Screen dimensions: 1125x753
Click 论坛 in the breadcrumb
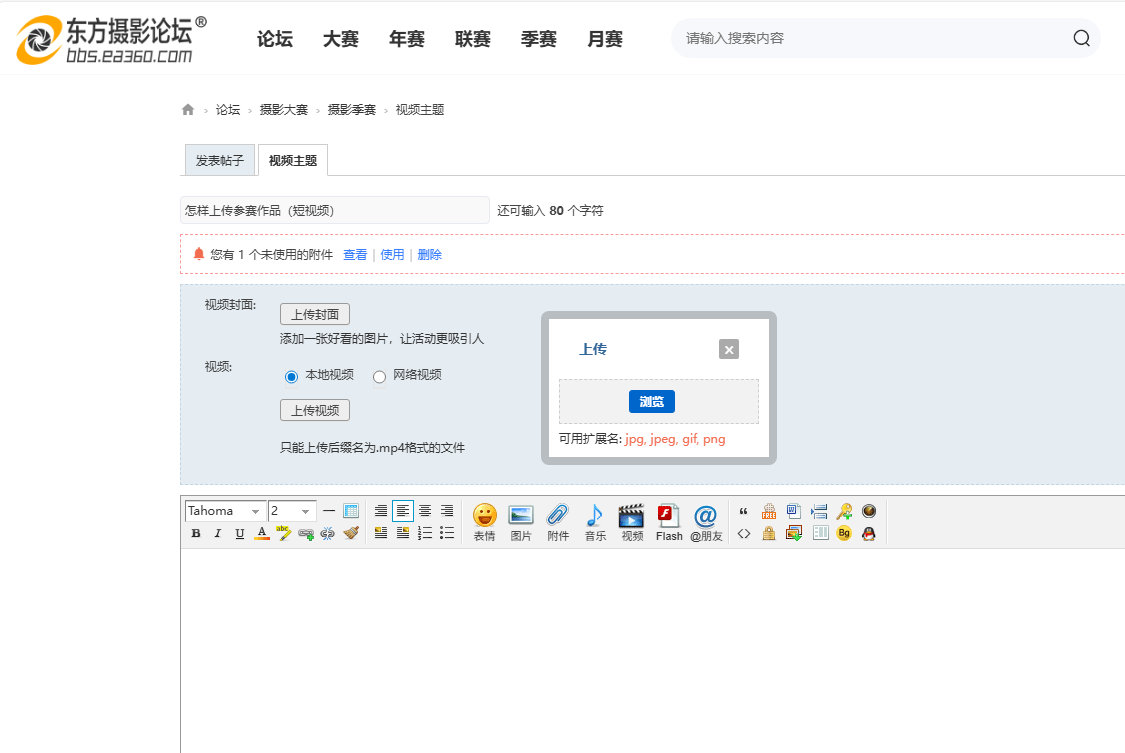tap(228, 110)
